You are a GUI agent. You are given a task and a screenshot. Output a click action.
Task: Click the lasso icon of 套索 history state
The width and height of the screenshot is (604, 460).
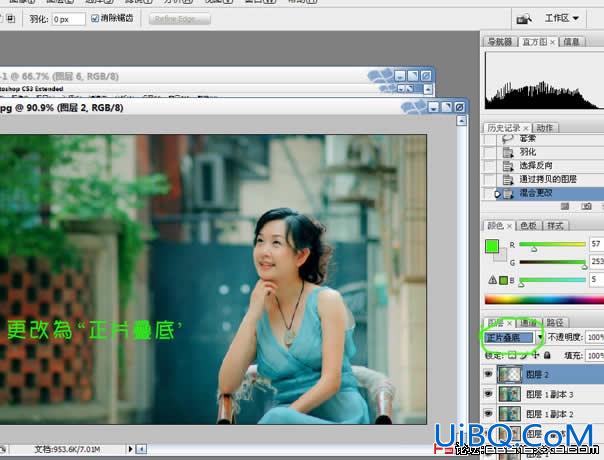pos(508,139)
